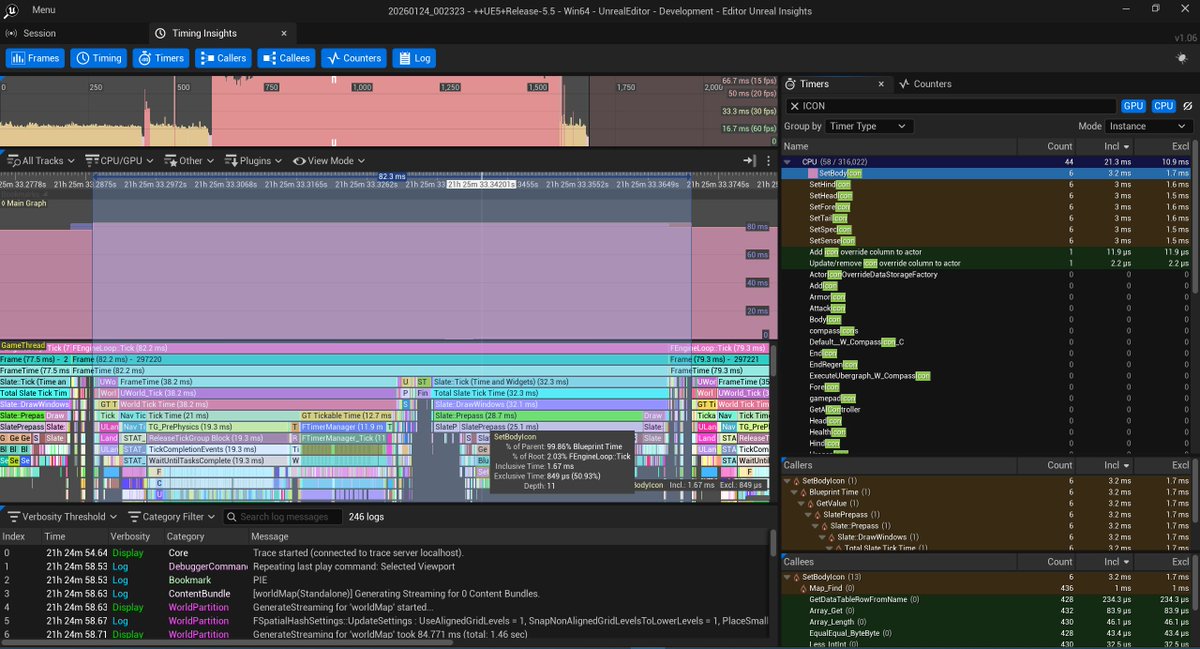Select the SetHeadIcon timer row
Viewport: 1200px width, 649px height.
988,195
